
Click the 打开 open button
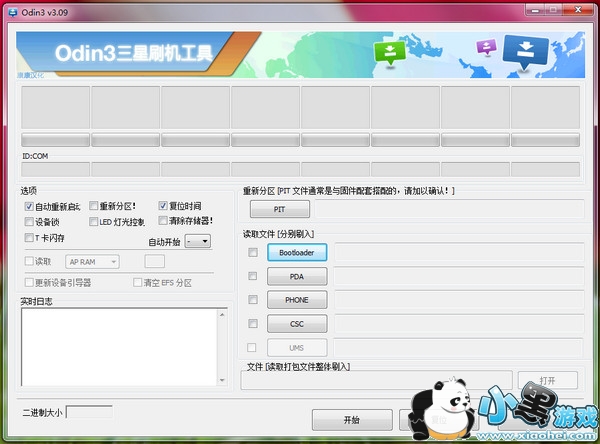coord(548,380)
